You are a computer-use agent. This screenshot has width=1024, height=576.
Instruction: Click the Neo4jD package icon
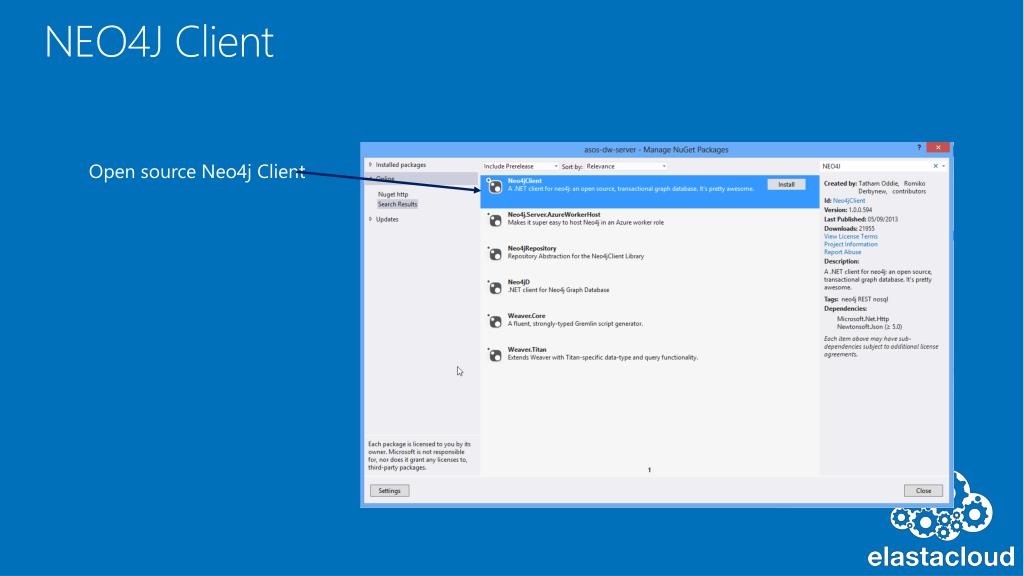coord(496,288)
